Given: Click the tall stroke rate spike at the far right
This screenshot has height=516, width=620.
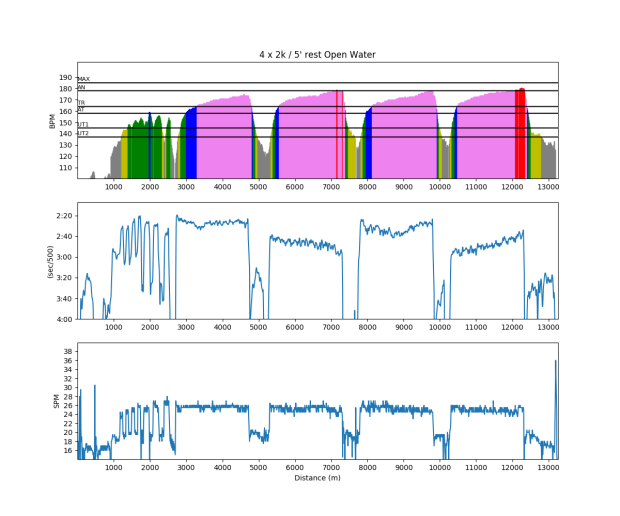Looking at the screenshot, I should [555, 372].
